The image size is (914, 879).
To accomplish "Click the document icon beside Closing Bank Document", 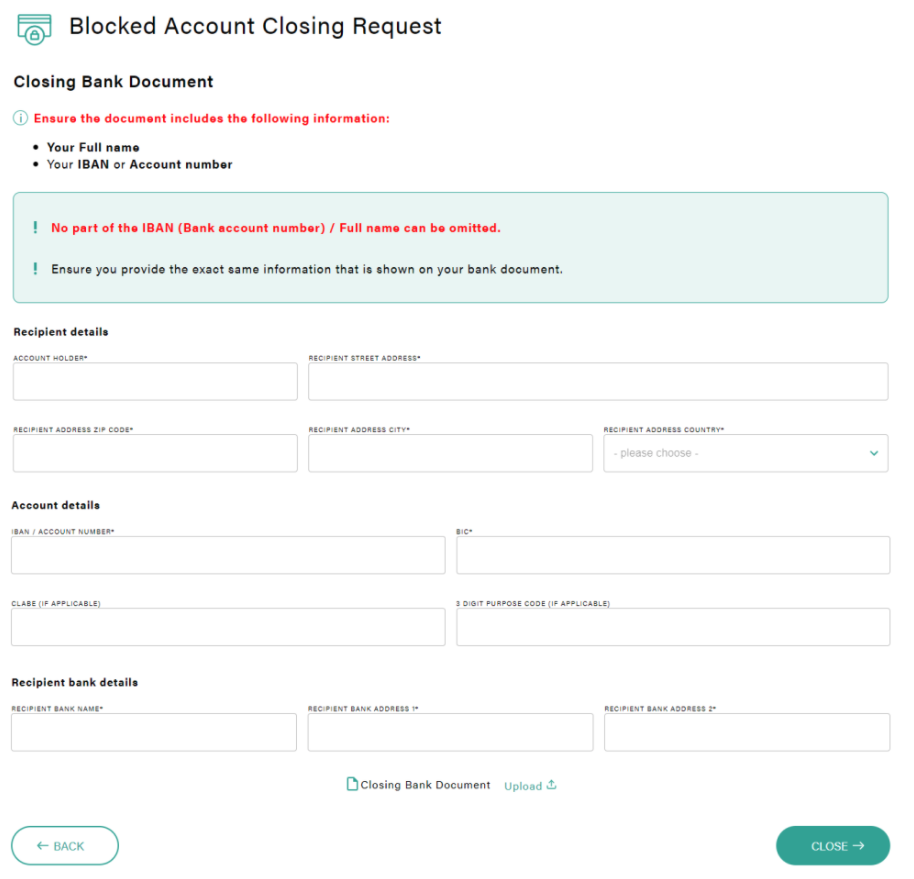I will point(352,784).
